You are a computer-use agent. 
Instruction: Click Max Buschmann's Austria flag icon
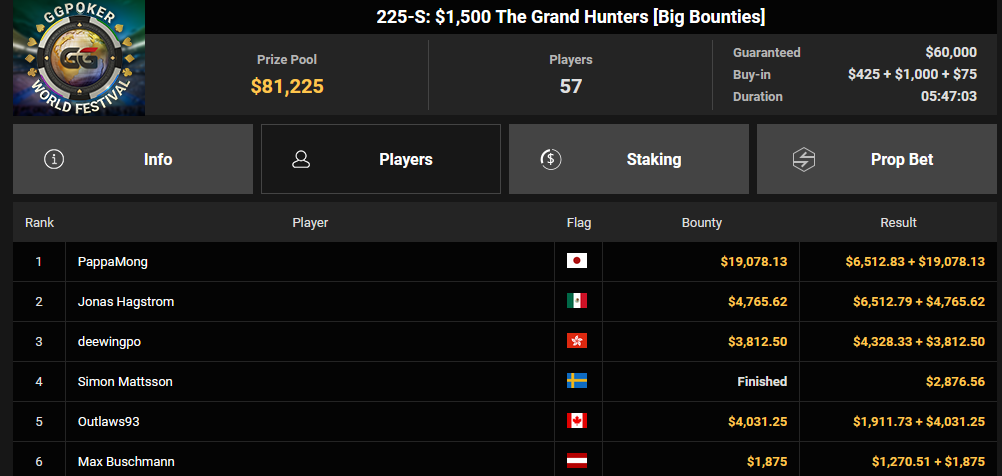[576, 461]
